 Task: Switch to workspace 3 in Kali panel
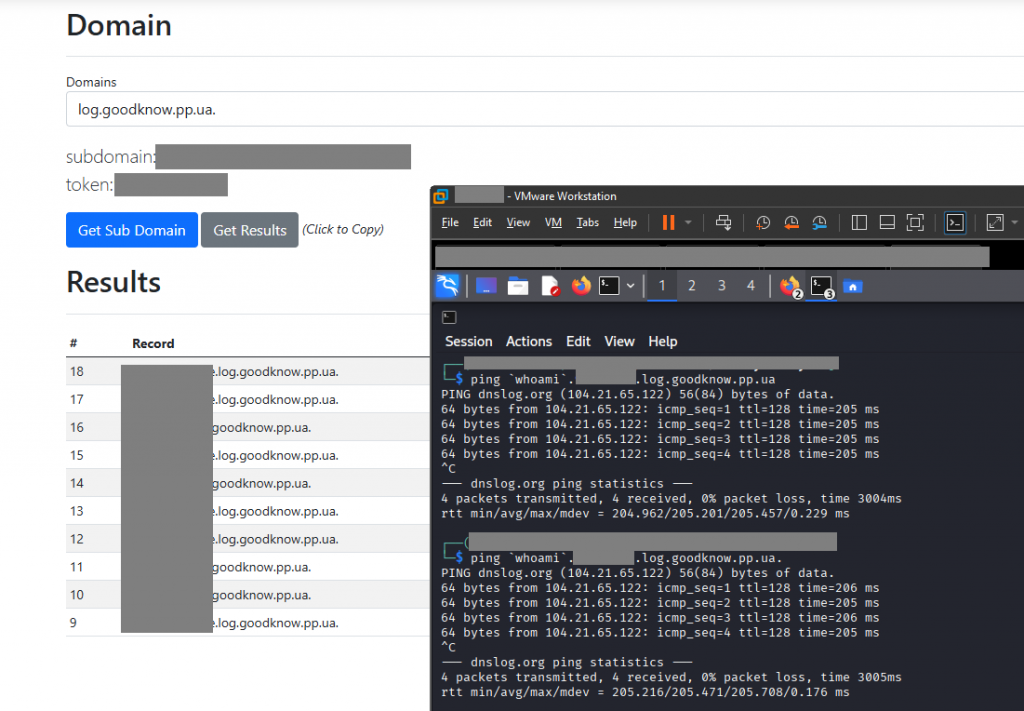tap(722, 286)
